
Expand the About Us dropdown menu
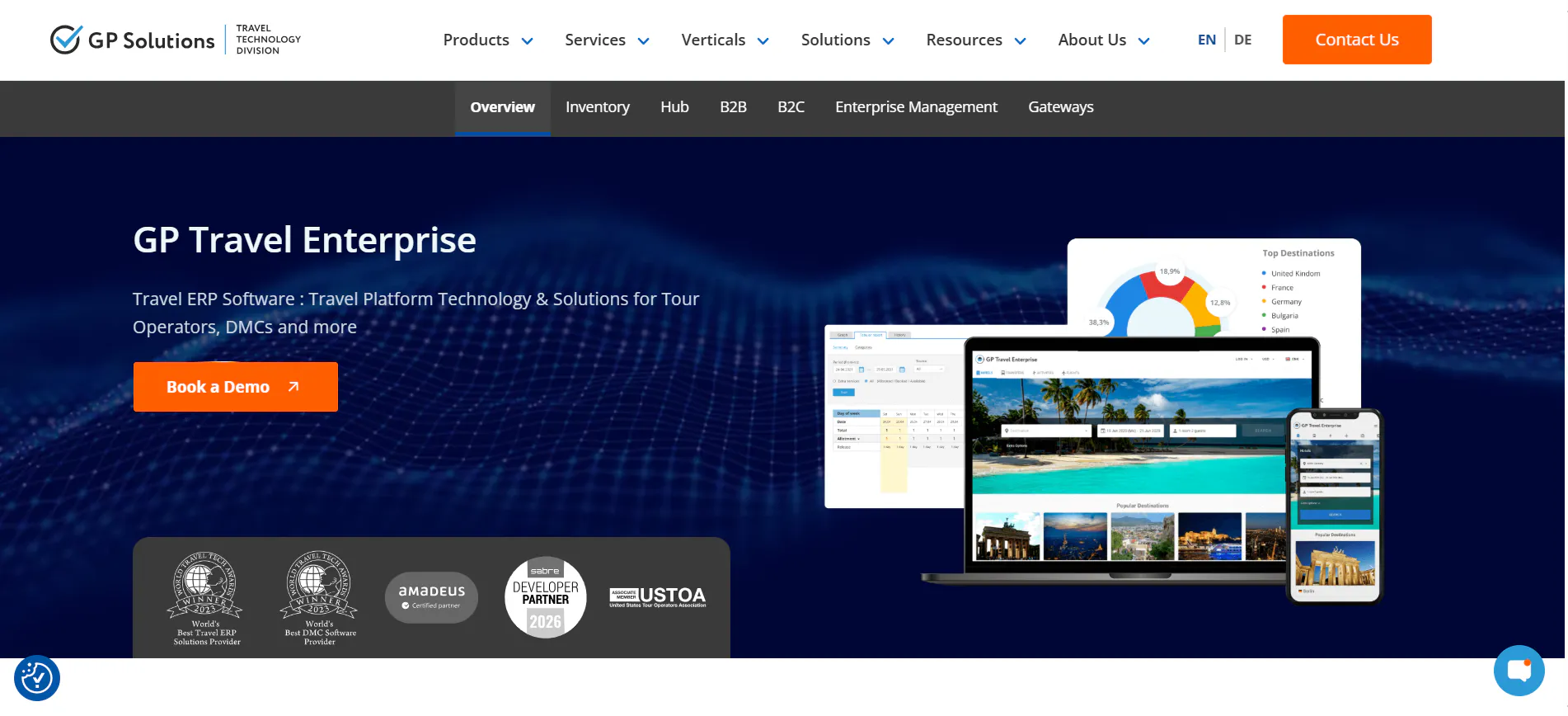(x=1104, y=40)
